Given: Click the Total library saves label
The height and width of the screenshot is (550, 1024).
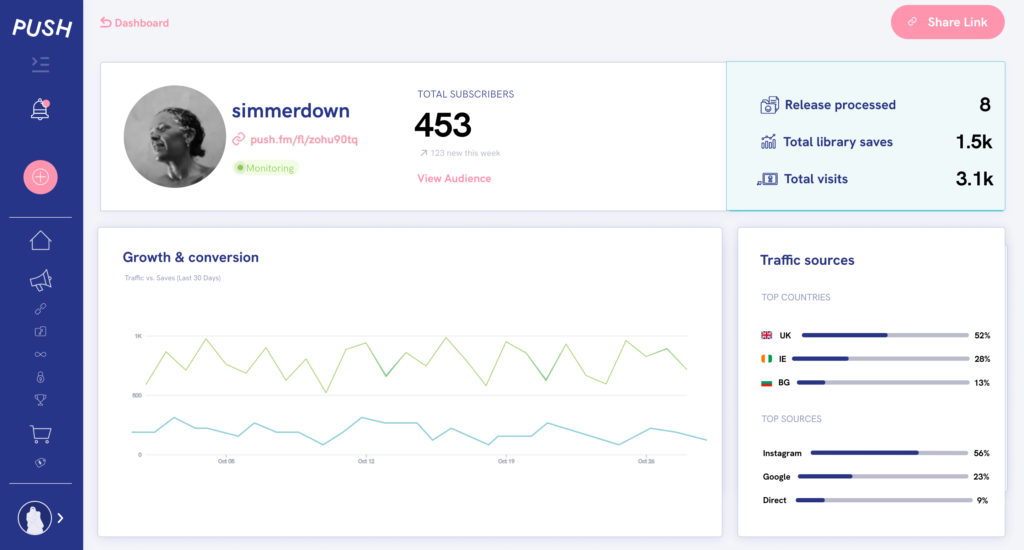Looking at the screenshot, I should pyautogui.click(x=838, y=142).
